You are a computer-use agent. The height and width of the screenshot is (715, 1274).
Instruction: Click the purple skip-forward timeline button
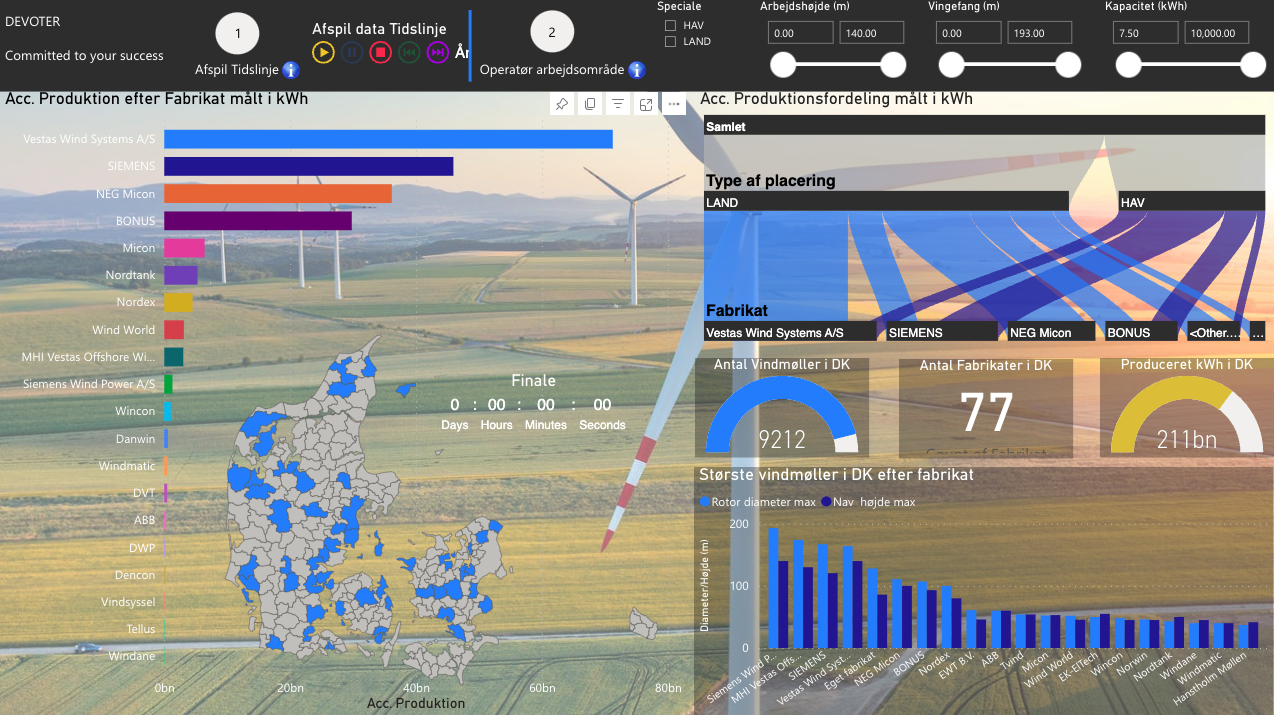[437, 52]
